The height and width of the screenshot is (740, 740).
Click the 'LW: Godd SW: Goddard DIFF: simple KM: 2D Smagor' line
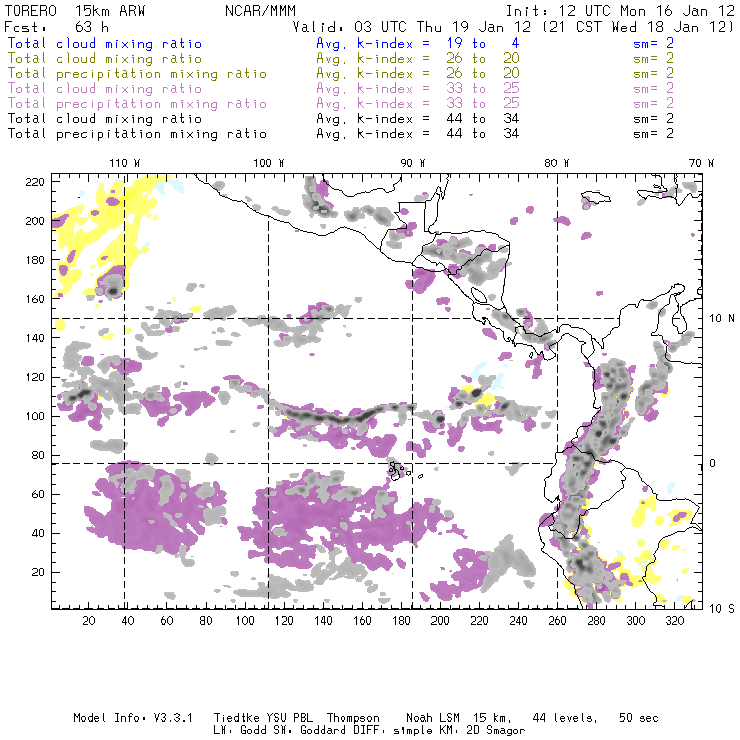pyautogui.click(x=369, y=731)
